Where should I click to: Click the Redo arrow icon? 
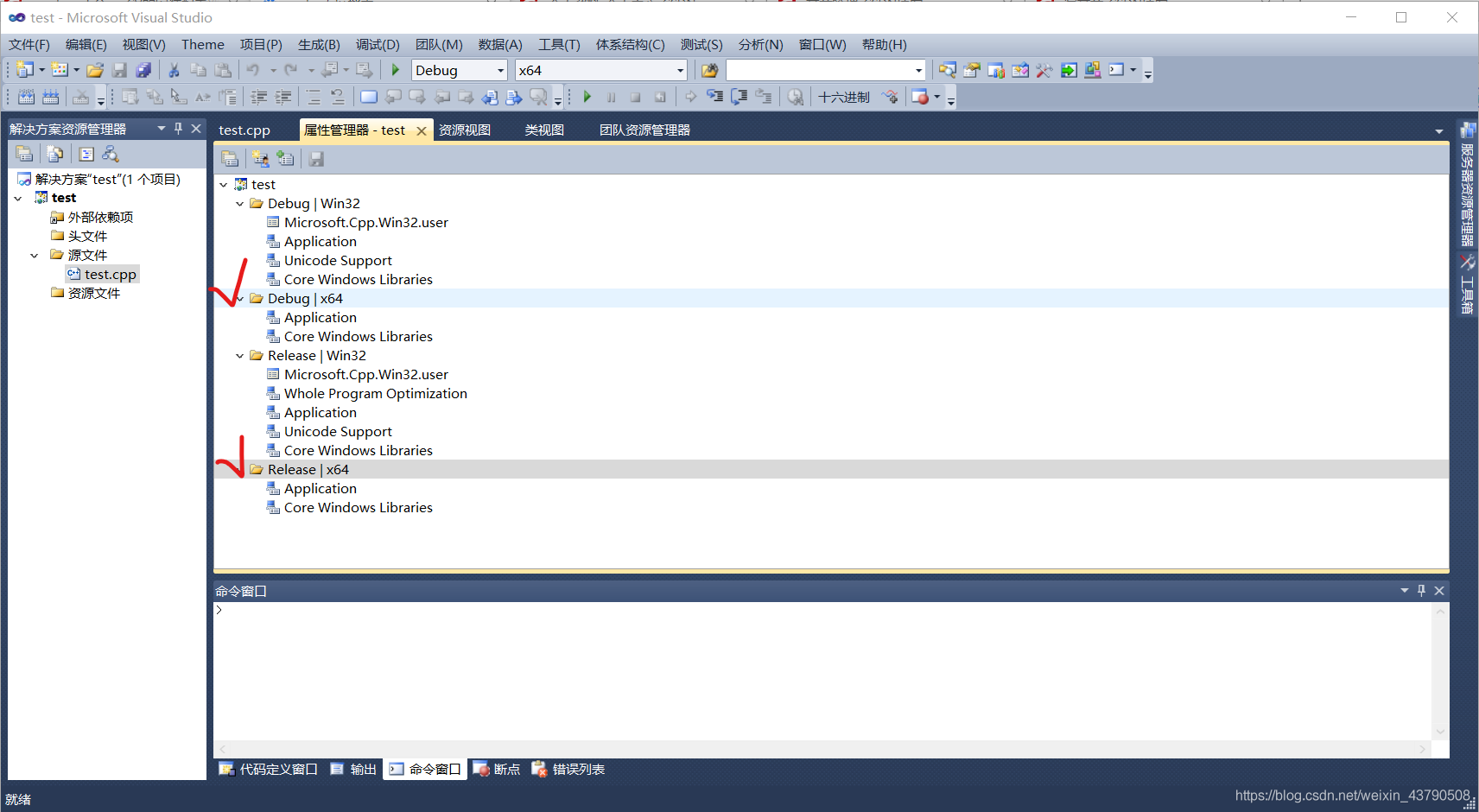point(291,70)
